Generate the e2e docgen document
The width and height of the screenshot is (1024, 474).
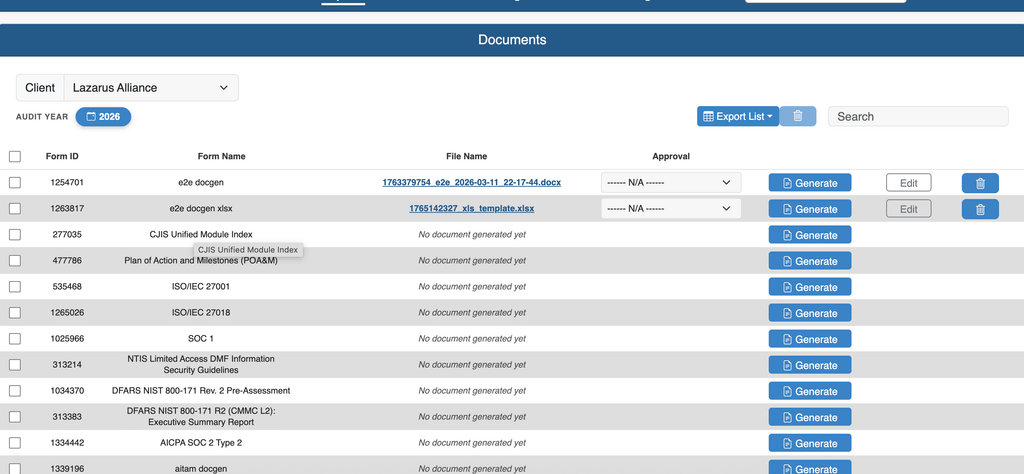pyautogui.click(x=810, y=183)
